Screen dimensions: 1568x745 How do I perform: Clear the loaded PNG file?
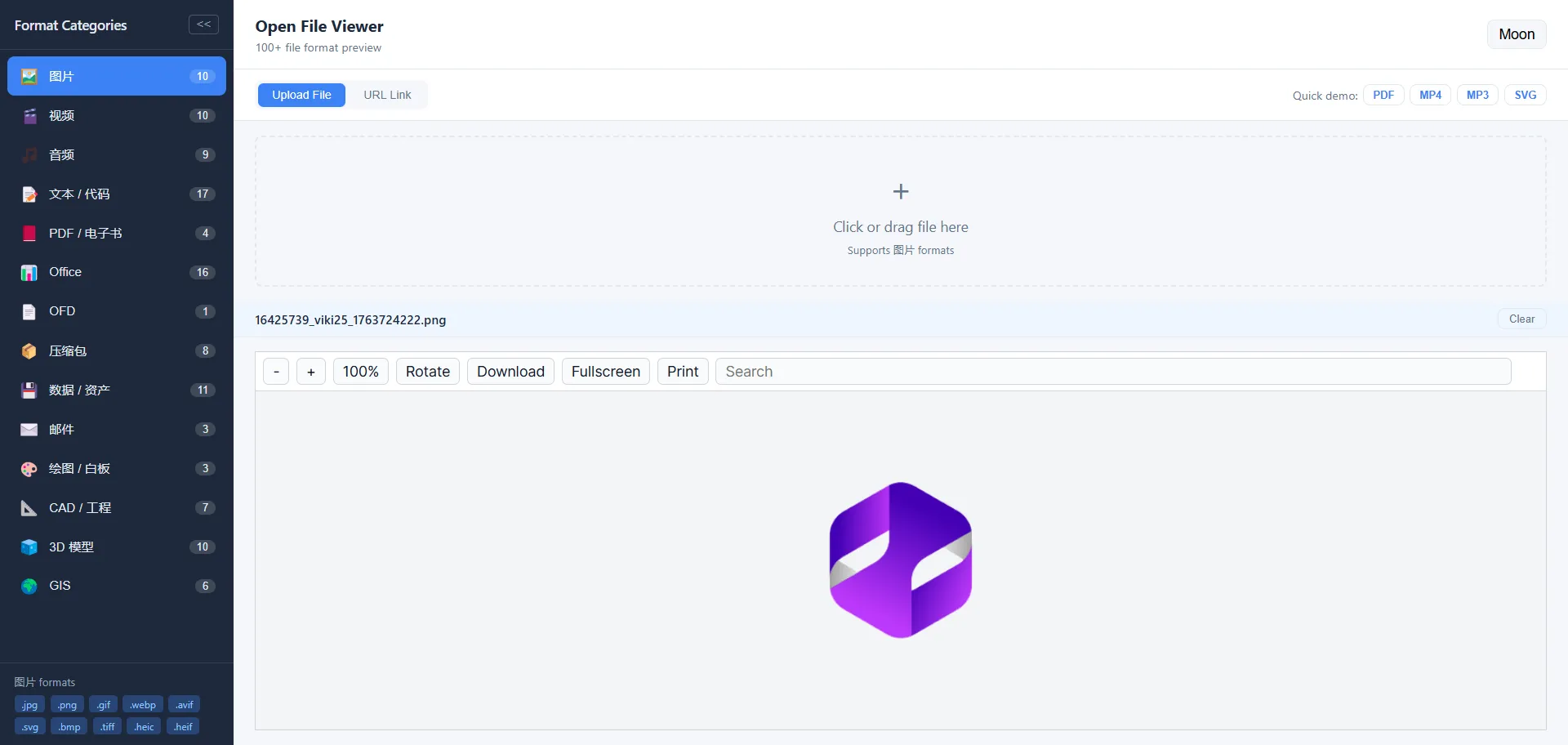tap(1521, 319)
